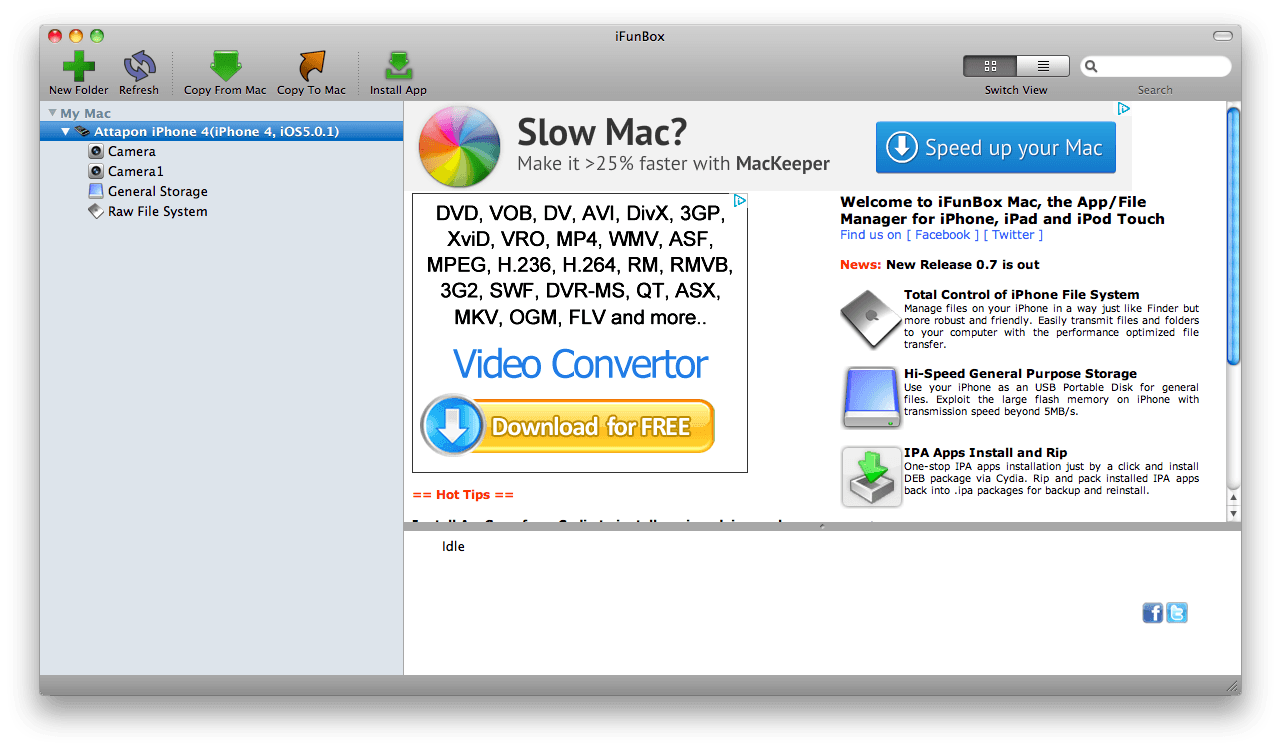1281x750 pixels.
Task: Click Copy To Mac orange arrow icon
Action: 312,66
